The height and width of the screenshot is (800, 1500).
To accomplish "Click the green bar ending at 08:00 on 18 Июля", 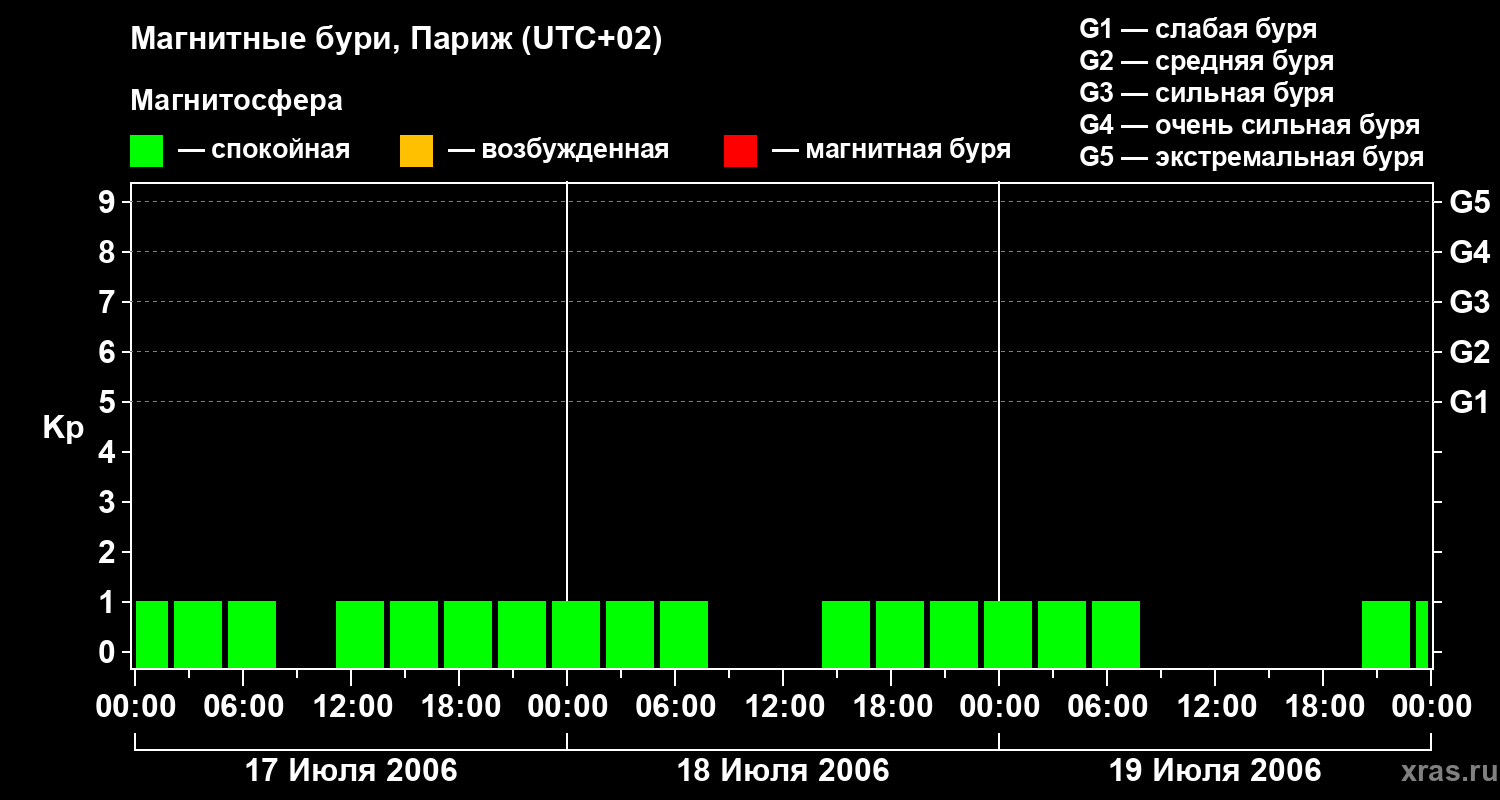I will coord(684,634).
